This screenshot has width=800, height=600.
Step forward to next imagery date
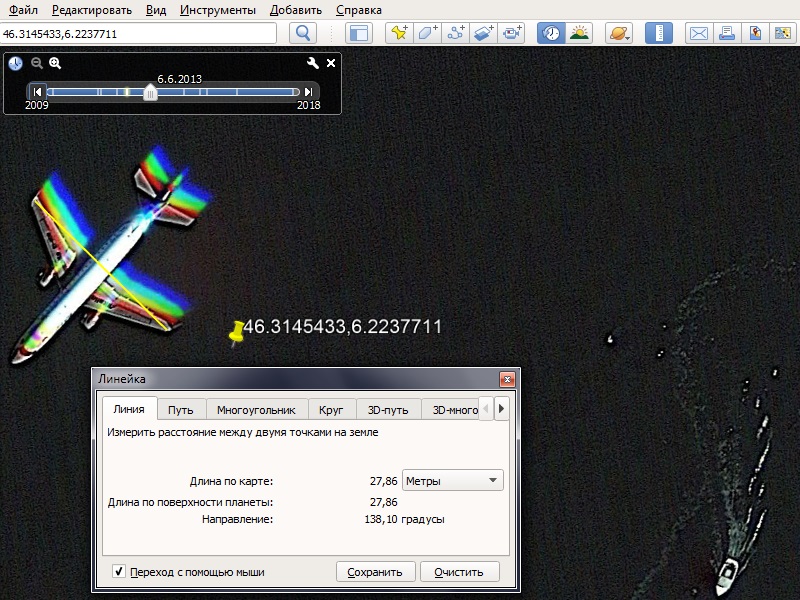[308, 92]
